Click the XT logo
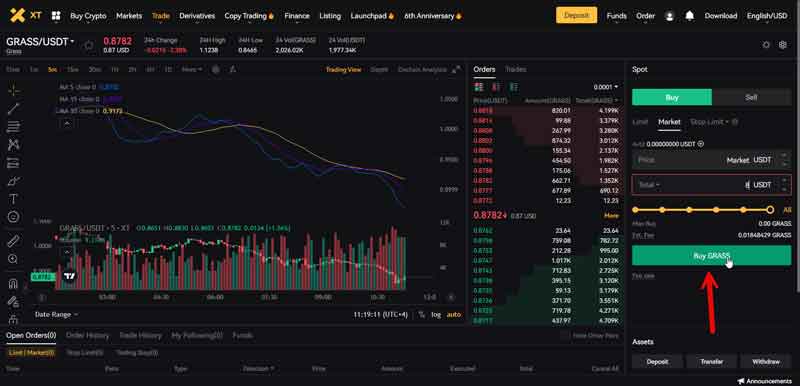The width and height of the screenshot is (800, 386). [26, 15]
